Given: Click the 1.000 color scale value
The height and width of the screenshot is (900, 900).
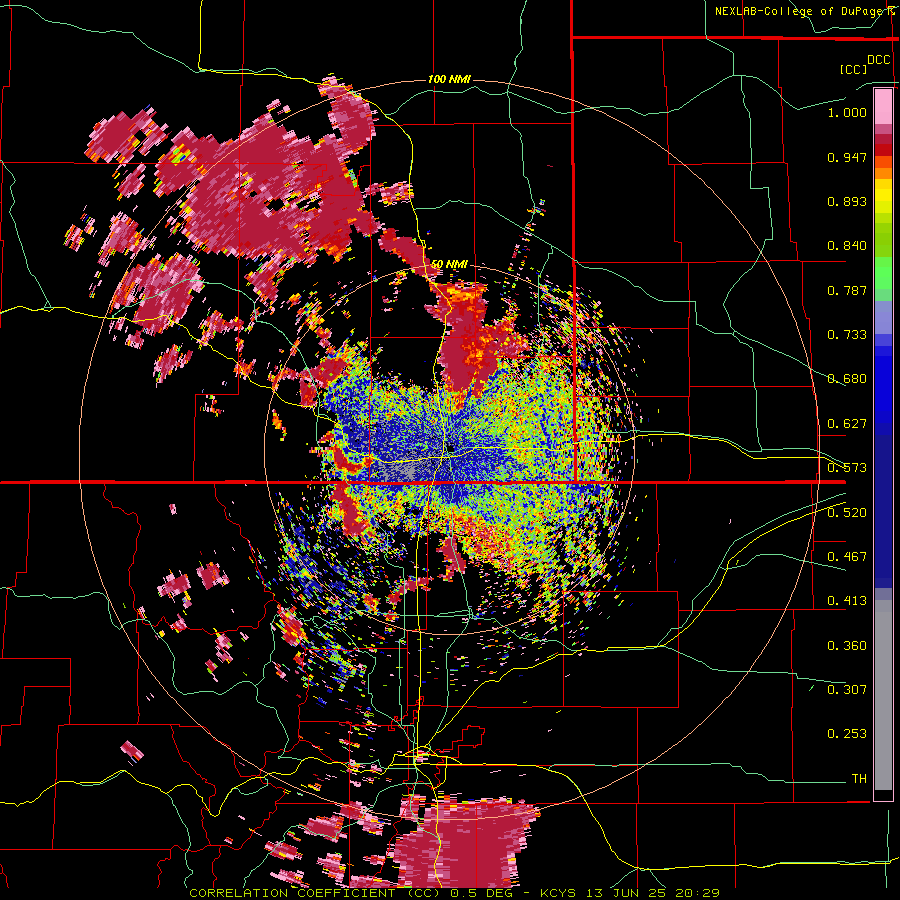Looking at the screenshot, I should pyautogui.click(x=847, y=112).
